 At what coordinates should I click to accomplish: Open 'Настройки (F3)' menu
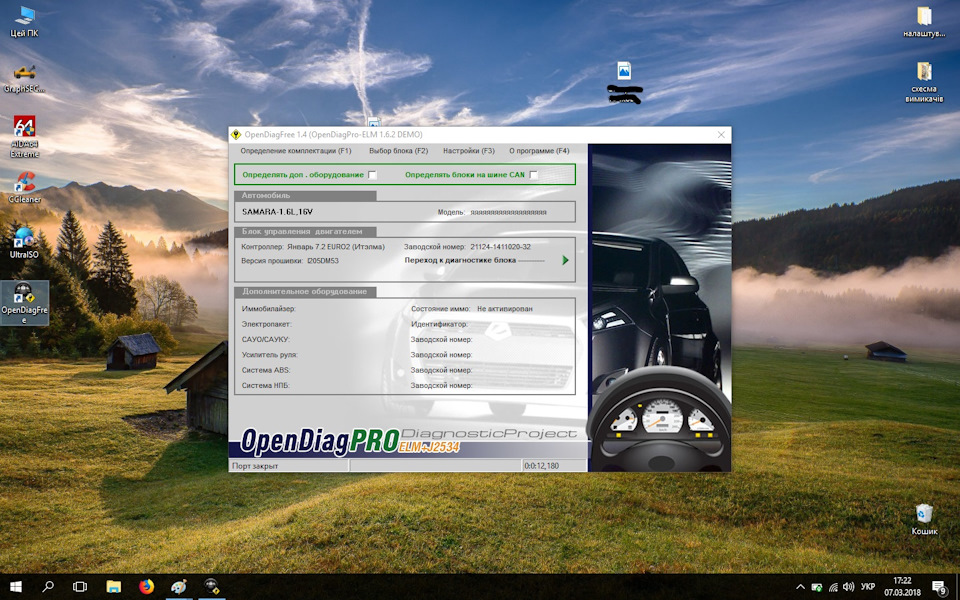coord(468,151)
